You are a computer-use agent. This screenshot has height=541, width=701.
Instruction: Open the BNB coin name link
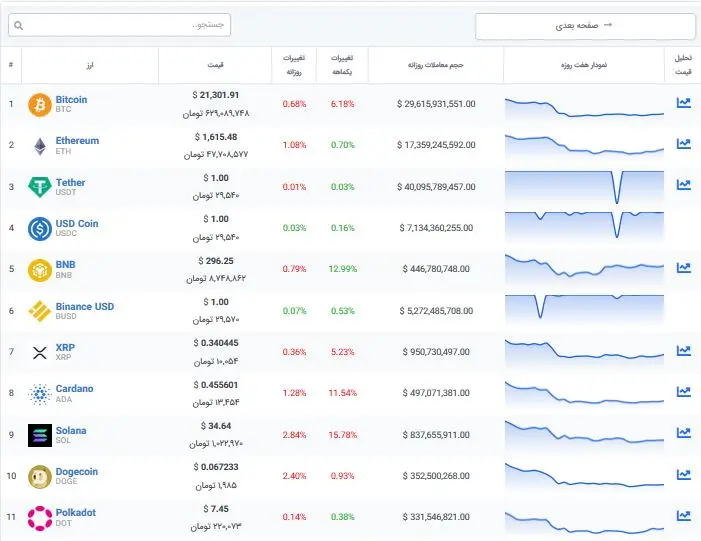point(65,265)
